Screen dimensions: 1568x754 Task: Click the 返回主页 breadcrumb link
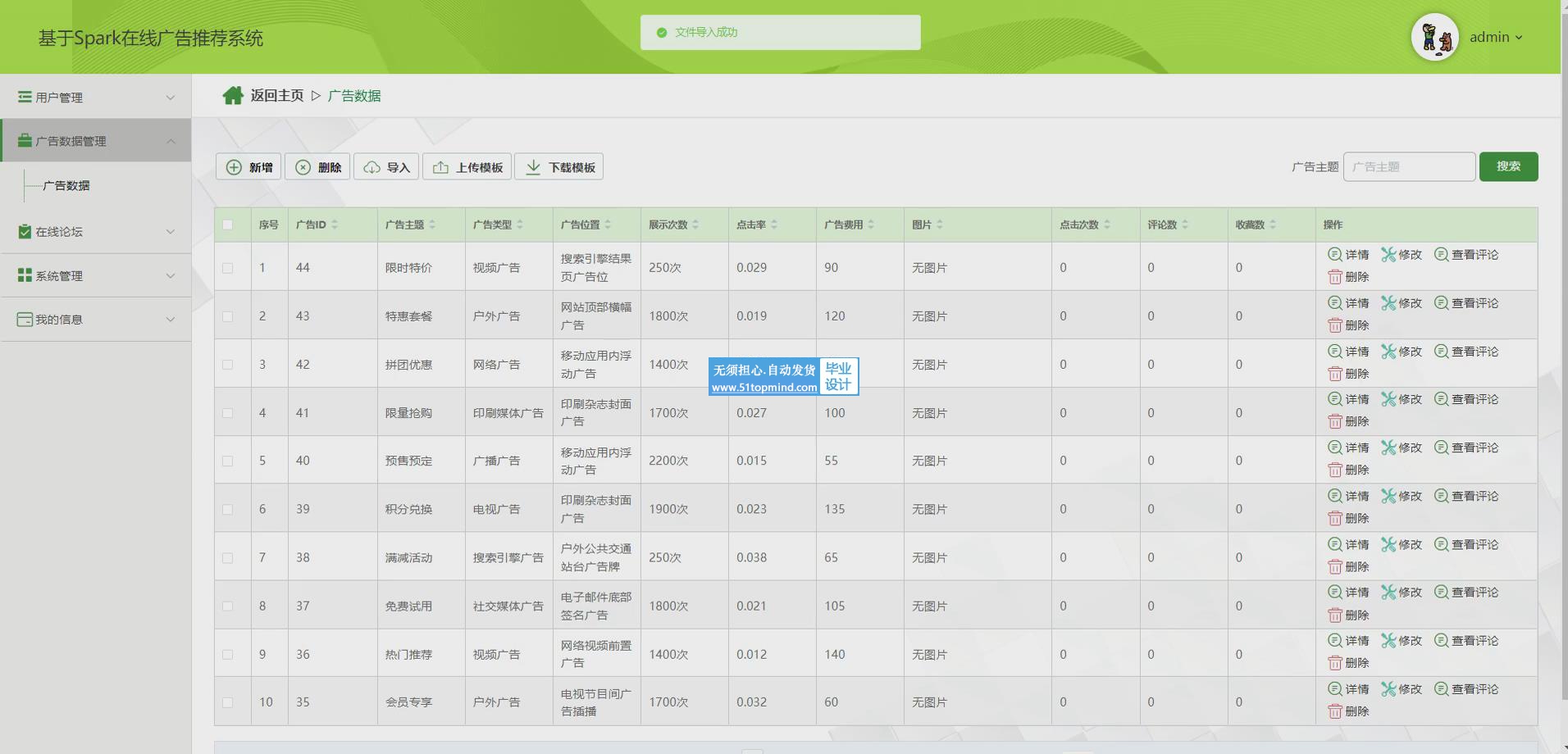coord(277,96)
